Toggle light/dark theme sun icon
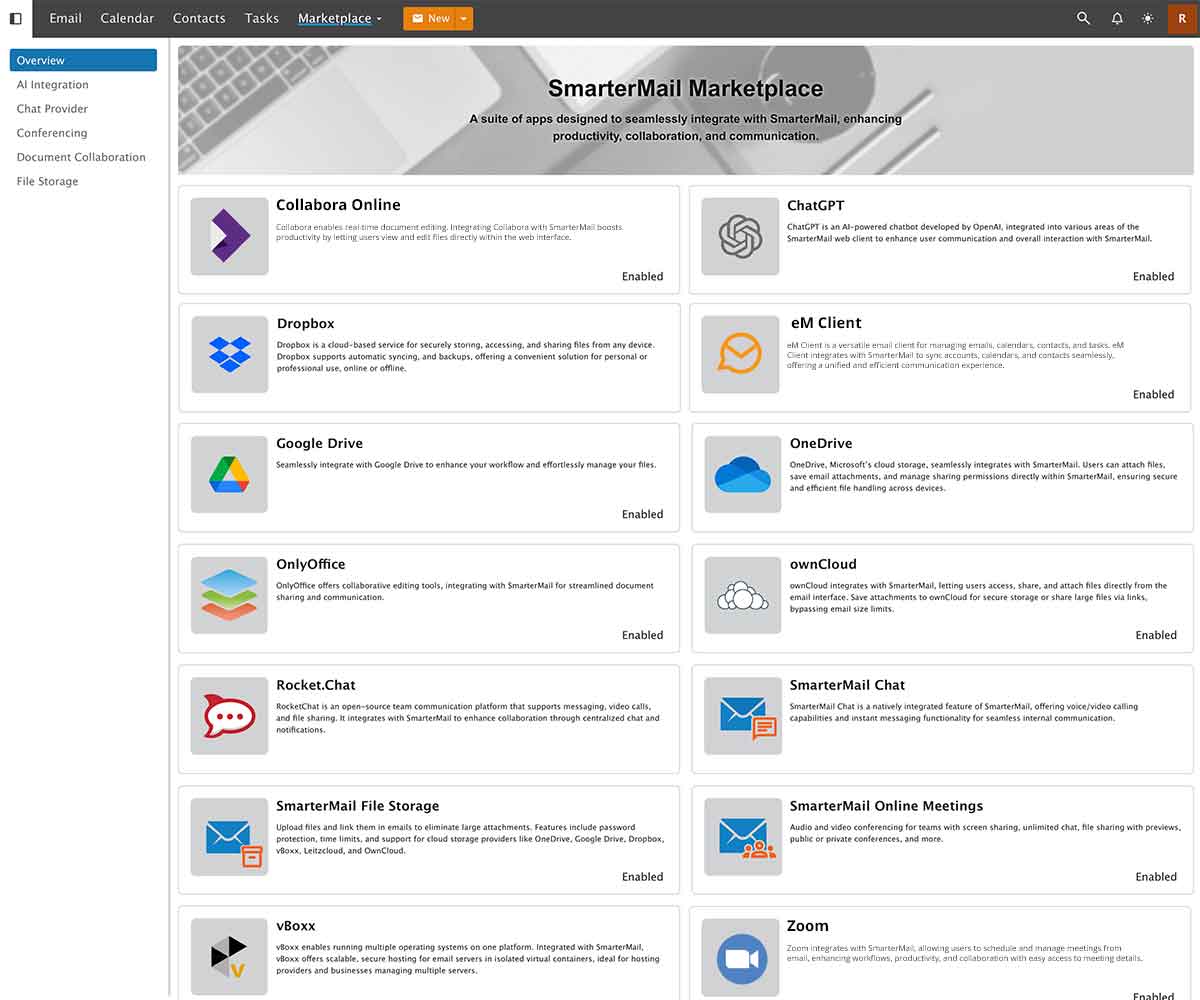The height and width of the screenshot is (1000, 1200). pyautogui.click(x=1148, y=18)
